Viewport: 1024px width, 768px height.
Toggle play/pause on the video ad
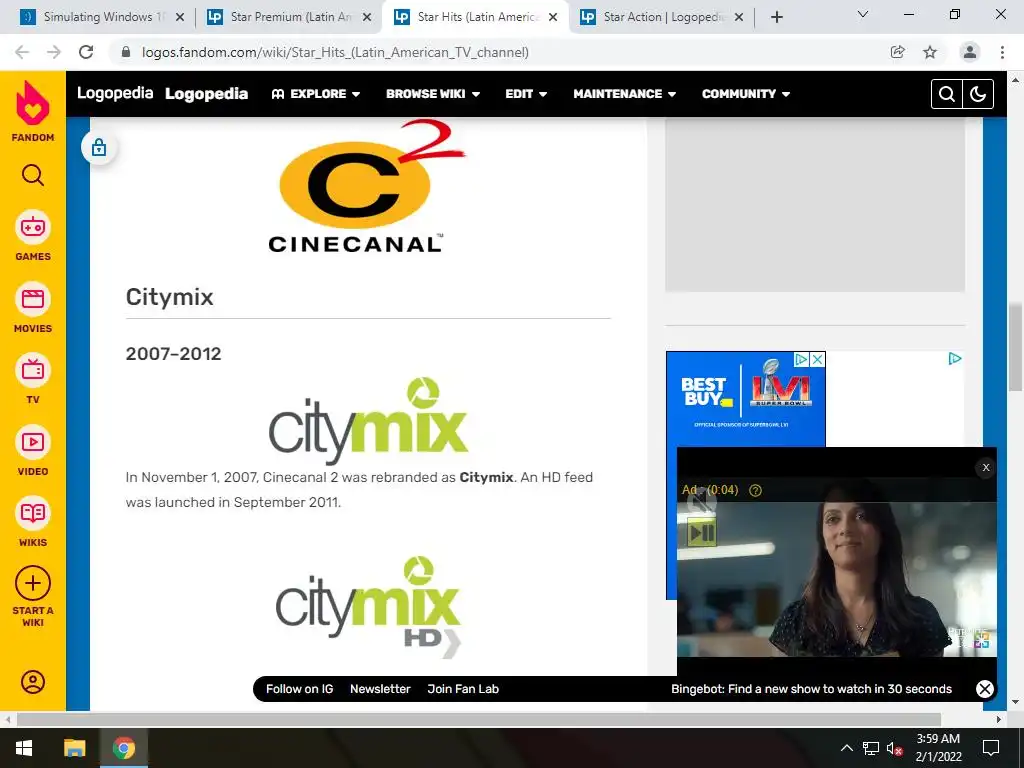702,533
